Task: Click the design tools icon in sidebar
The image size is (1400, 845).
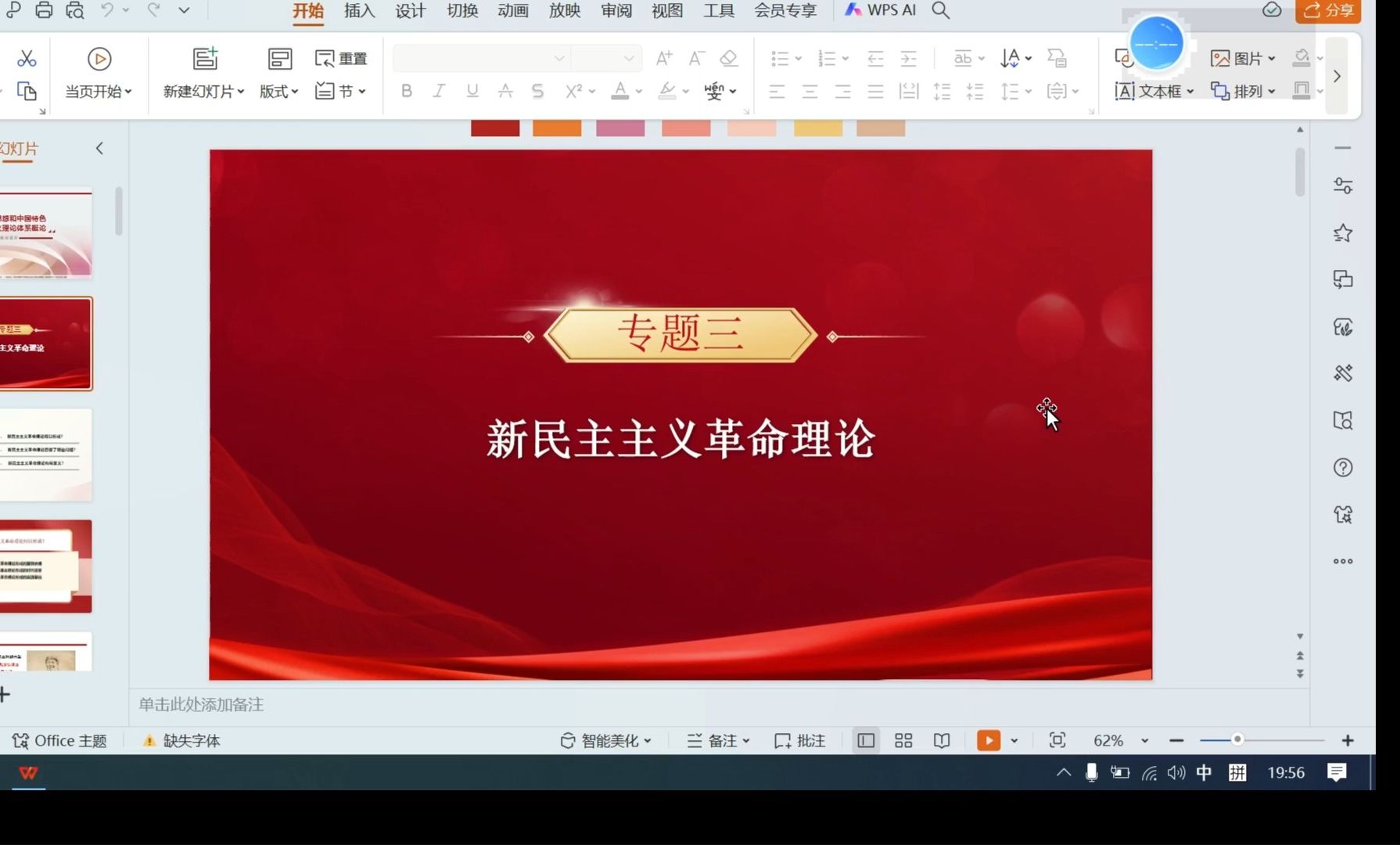Action: click(x=1343, y=373)
